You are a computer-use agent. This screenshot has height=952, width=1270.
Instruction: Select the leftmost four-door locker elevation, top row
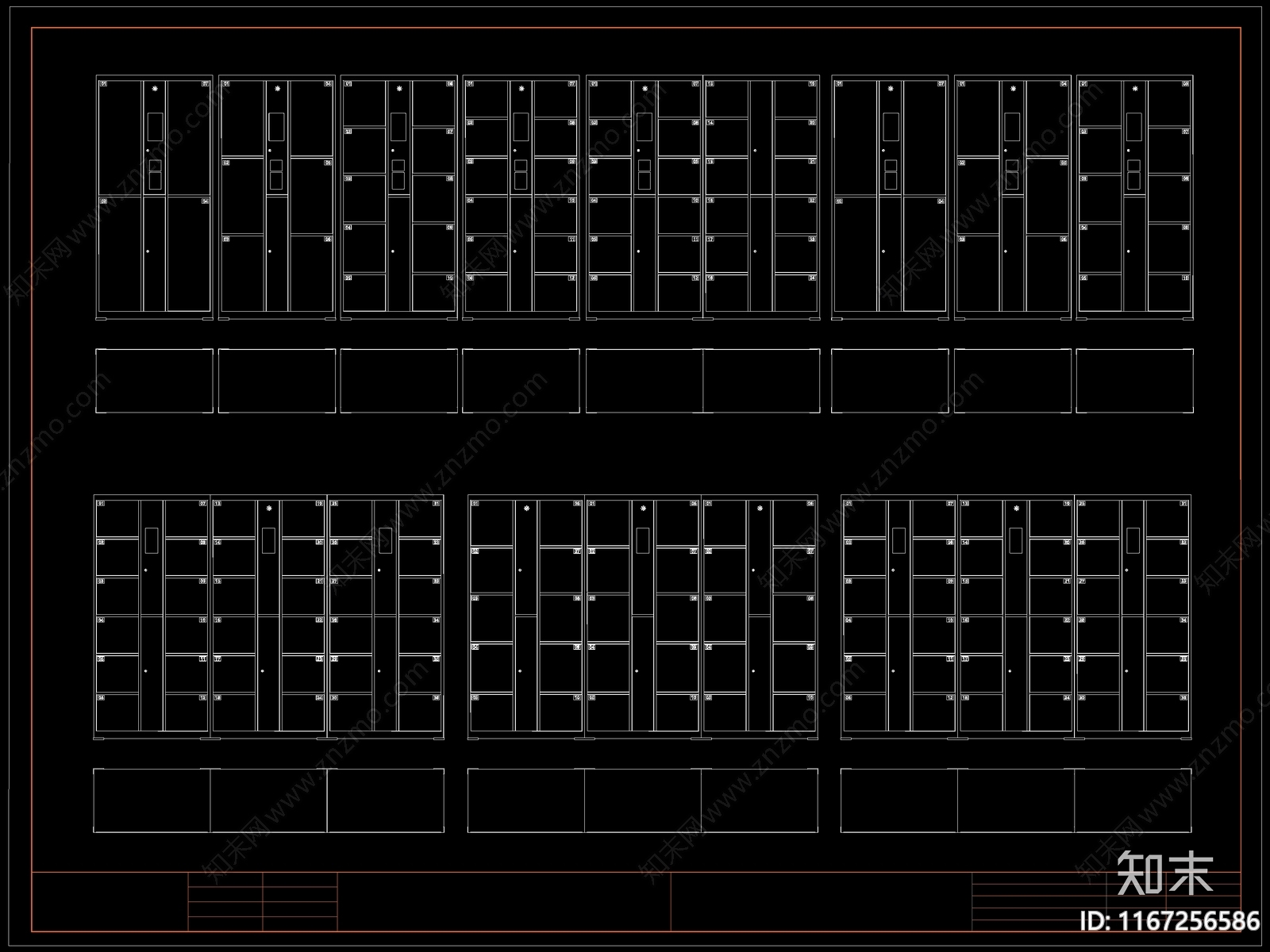(x=155, y=198)
